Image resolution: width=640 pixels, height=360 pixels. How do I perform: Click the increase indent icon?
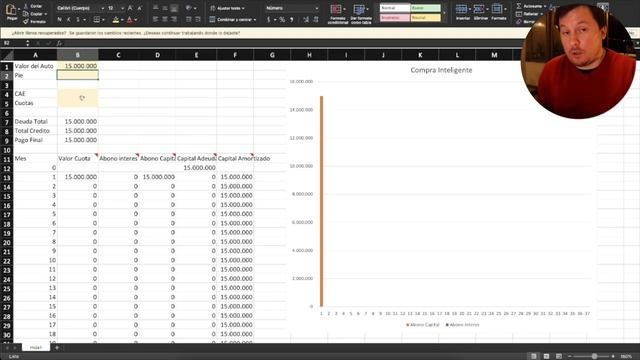click(198, 20)
